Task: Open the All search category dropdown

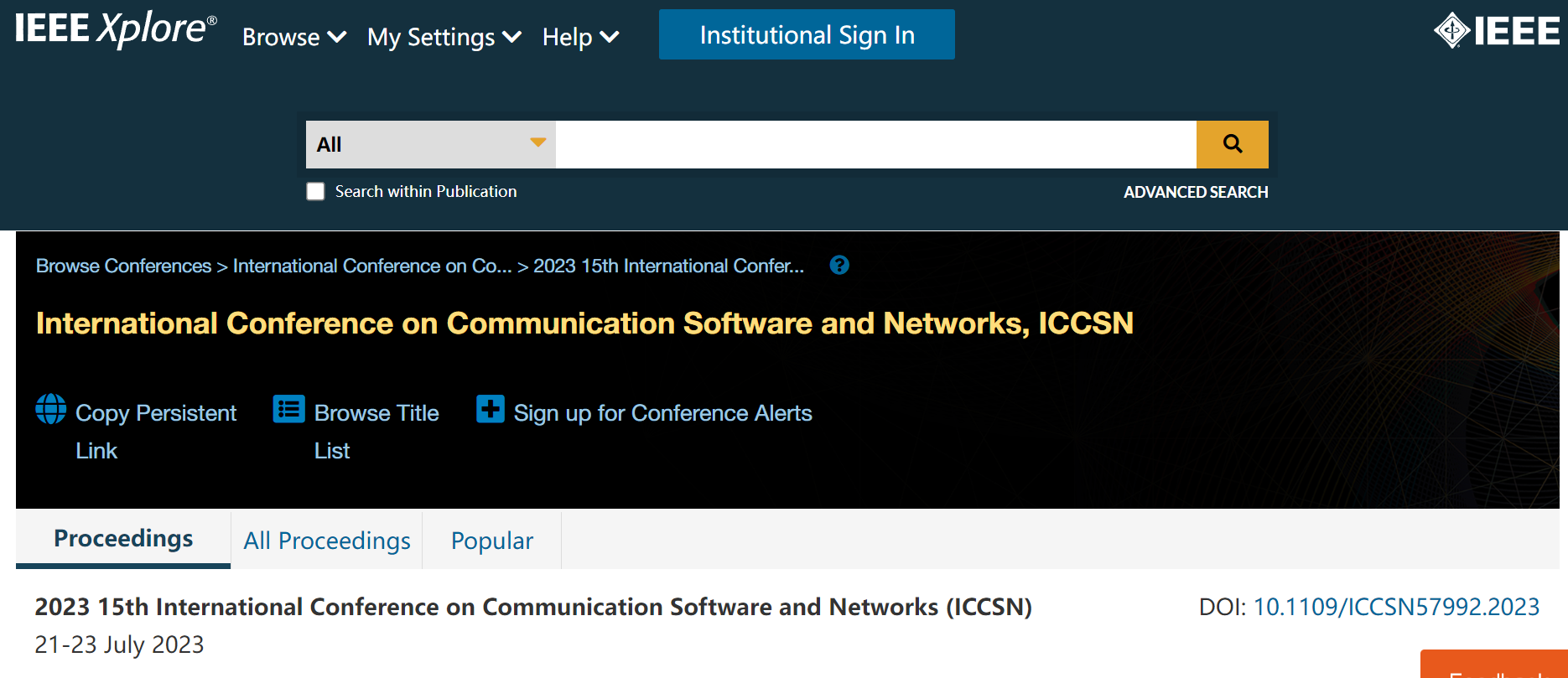Action: (431, 144)
